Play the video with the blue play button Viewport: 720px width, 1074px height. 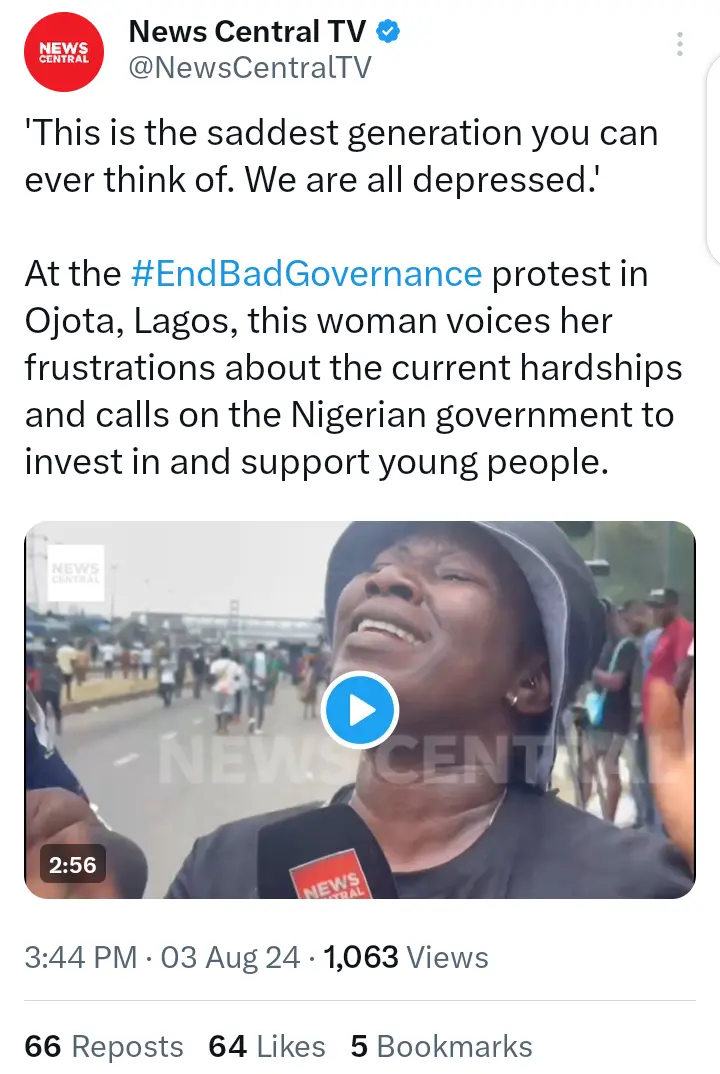(360, 710)
